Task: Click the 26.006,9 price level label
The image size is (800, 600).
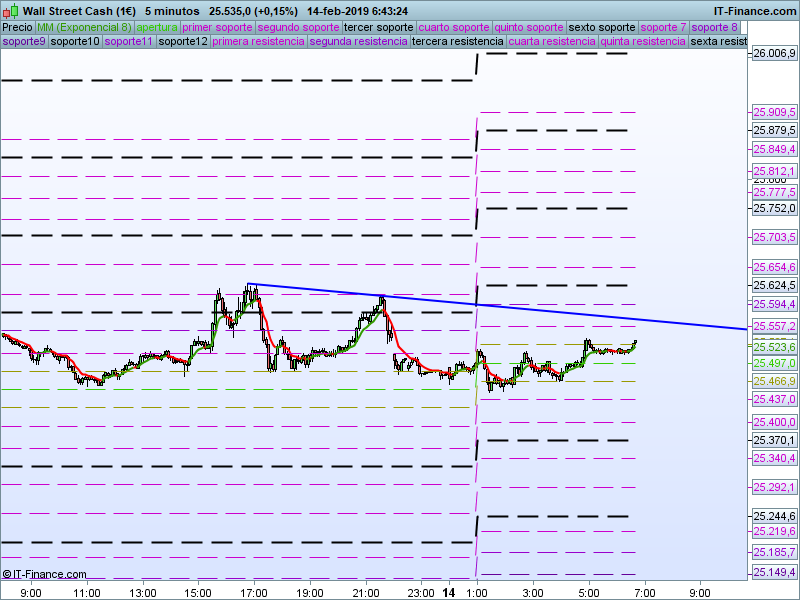Action: (774, 53)
